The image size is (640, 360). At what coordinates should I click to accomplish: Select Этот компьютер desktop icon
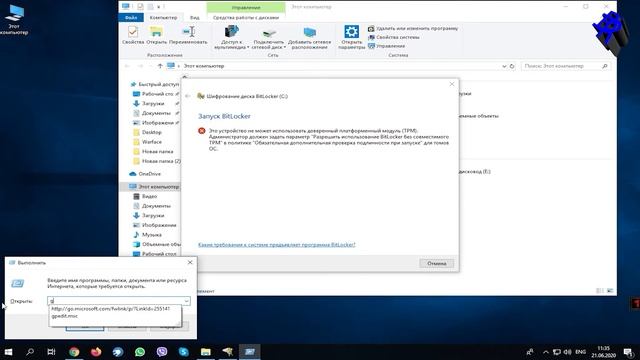(x=15, y=20)
